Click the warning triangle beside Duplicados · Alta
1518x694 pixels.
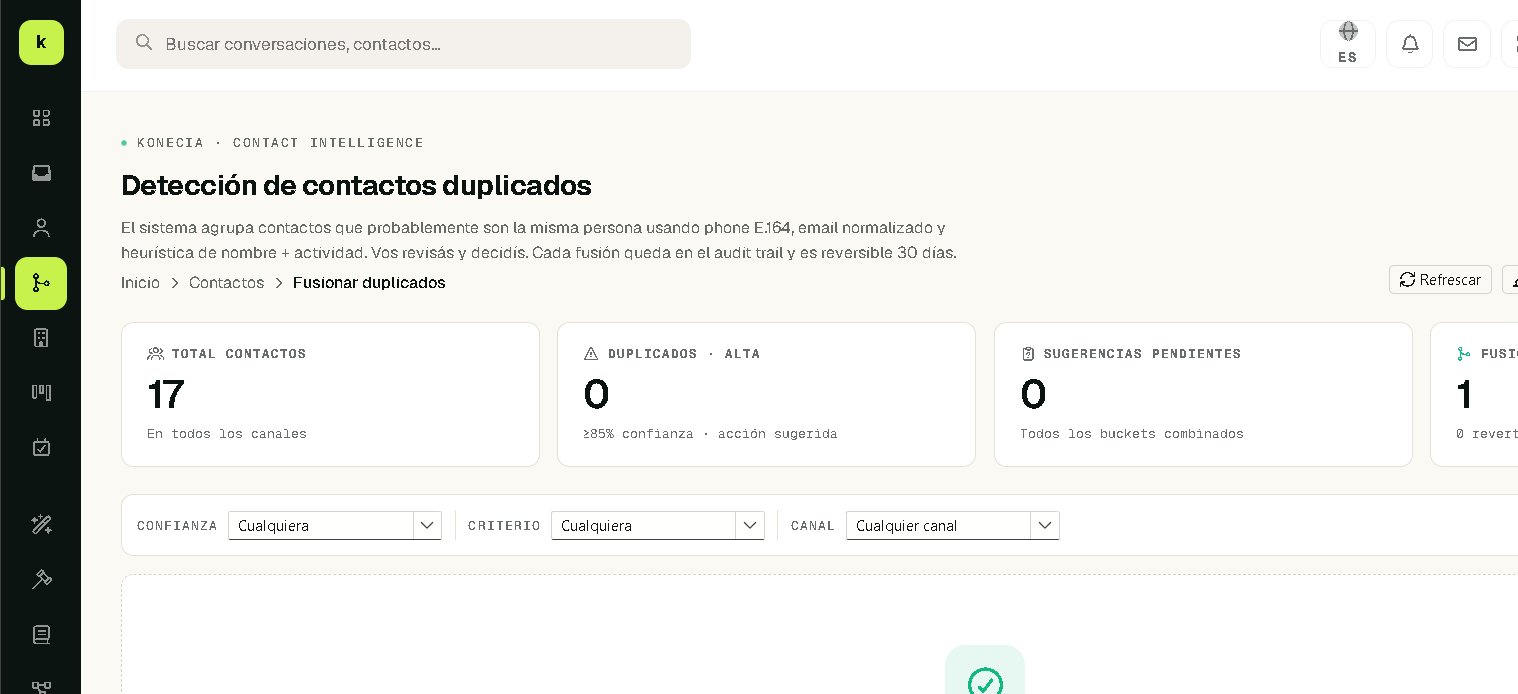pos(591,353)
